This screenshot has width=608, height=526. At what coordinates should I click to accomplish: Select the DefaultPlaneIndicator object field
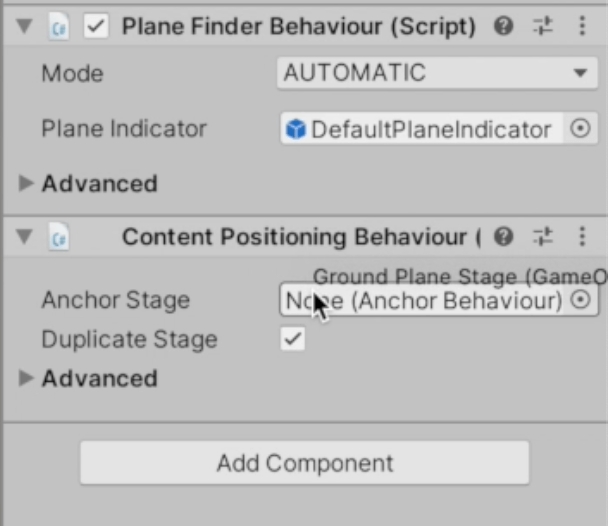[x=420, y=129]
